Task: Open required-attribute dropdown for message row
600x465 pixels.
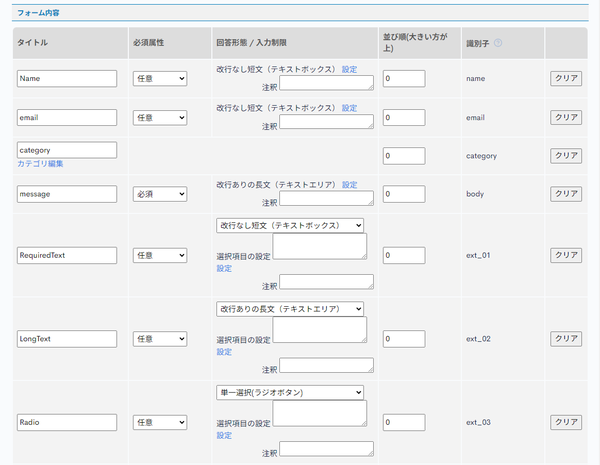Action: (160, 194)
